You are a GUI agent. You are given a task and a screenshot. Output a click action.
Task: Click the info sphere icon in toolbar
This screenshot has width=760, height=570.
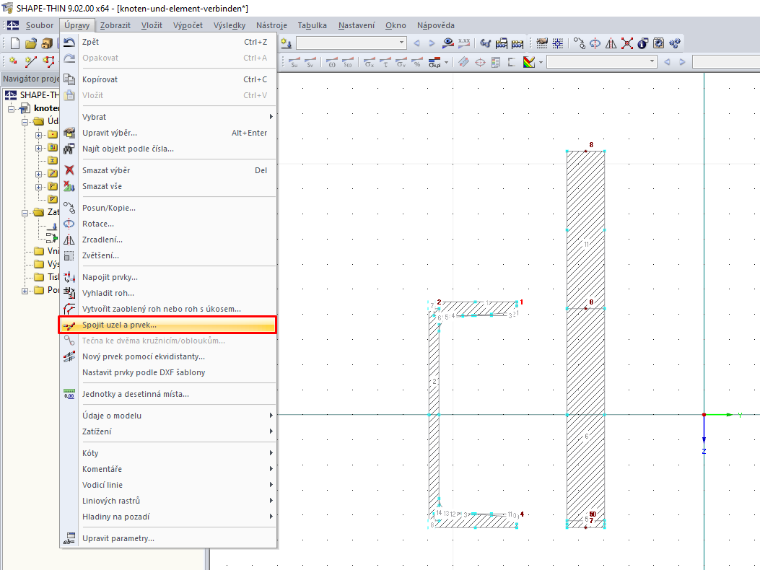click(x=643, y=44)
